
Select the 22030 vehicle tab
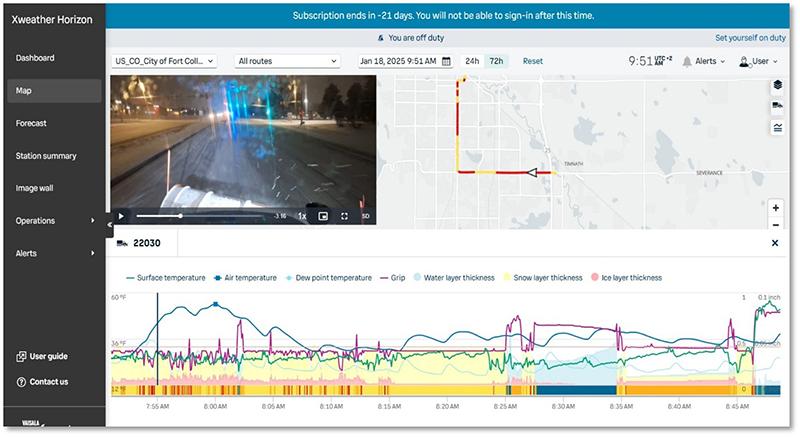click(142, 243)
